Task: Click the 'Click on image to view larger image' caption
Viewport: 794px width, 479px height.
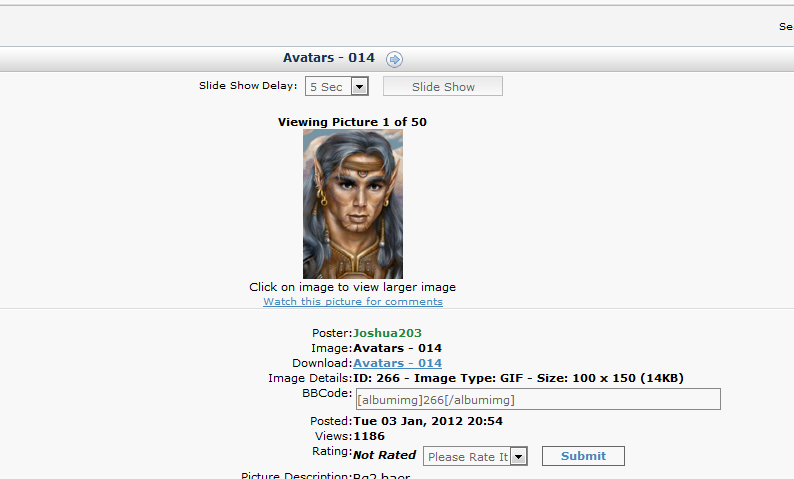Action: 352,287
